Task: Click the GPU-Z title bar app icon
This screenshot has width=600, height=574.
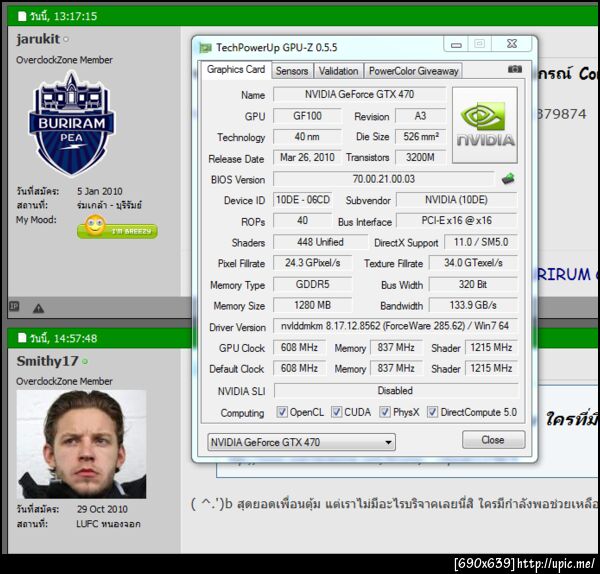Action: pyautogui.click(x=205, y=48)
